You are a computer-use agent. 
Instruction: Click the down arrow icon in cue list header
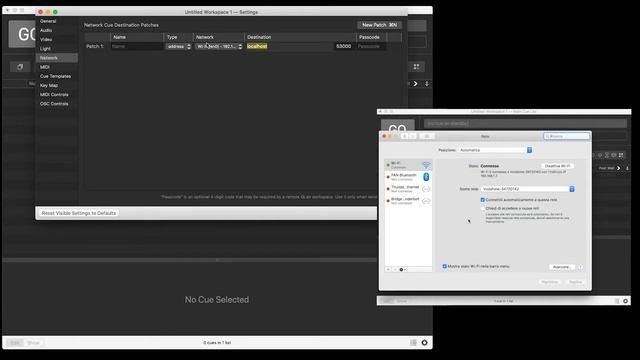pos(427,84)
